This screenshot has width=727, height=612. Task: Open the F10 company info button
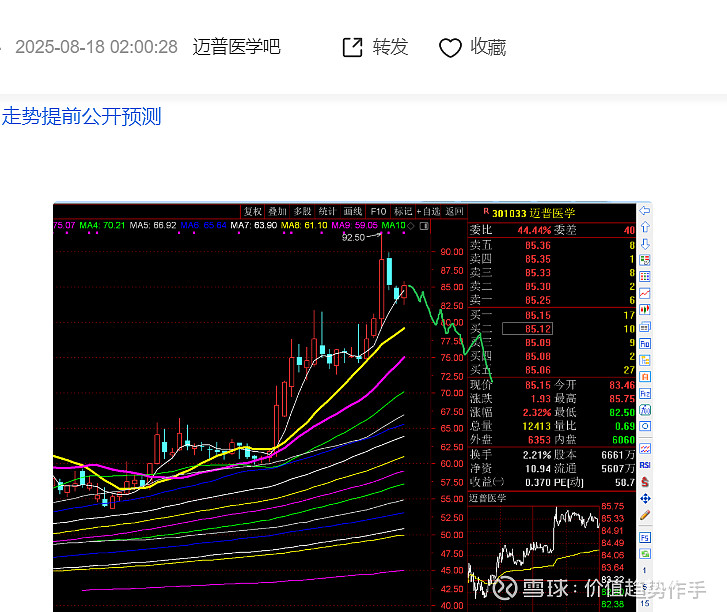coord(378,211)
